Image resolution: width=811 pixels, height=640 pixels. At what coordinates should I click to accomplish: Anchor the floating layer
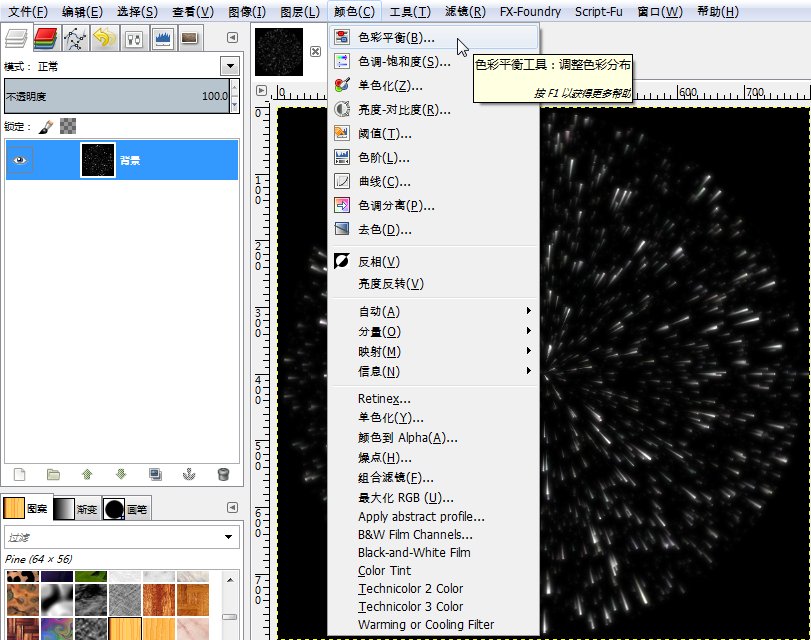pyautogui.click(x=189, y=474)
